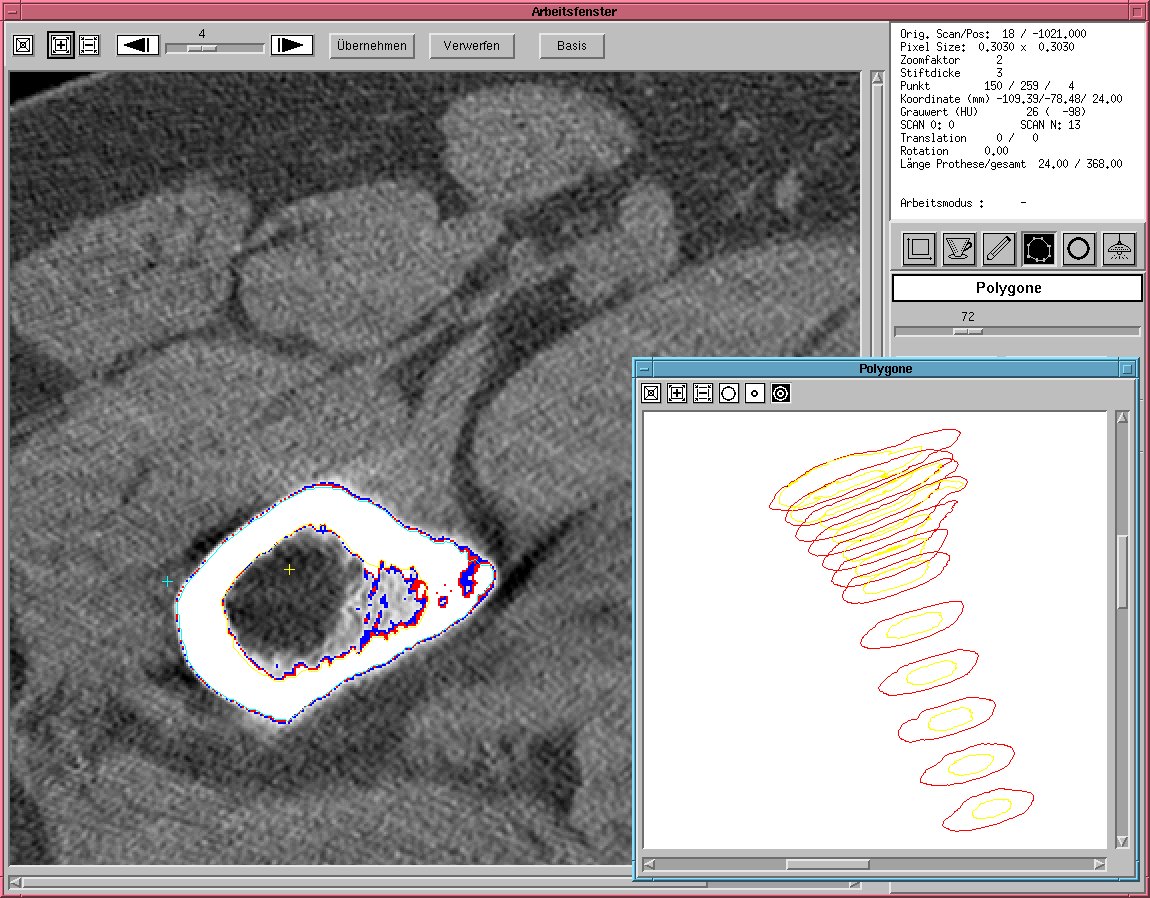This screenshot has height=898, width=1150.
Task: Click zoom out icon in Polygone window
Action: coord(703,393)
